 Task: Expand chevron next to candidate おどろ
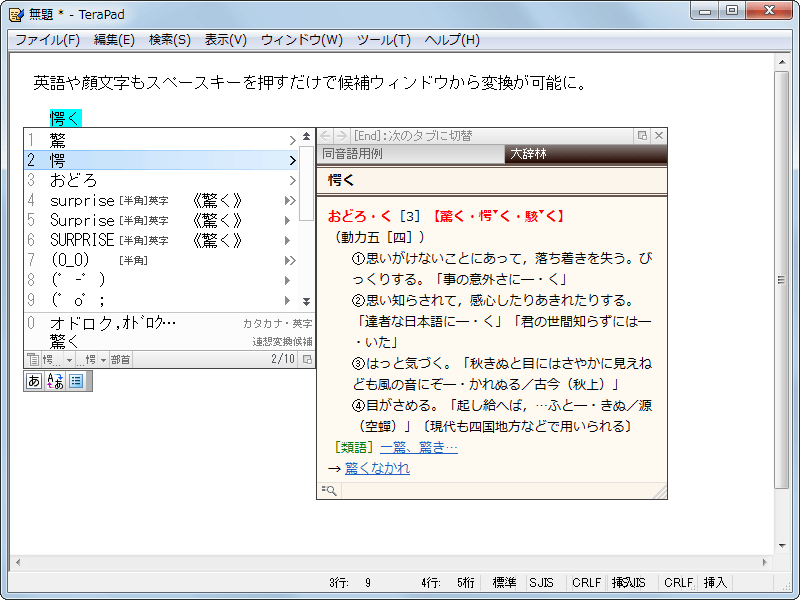point(292,180)
